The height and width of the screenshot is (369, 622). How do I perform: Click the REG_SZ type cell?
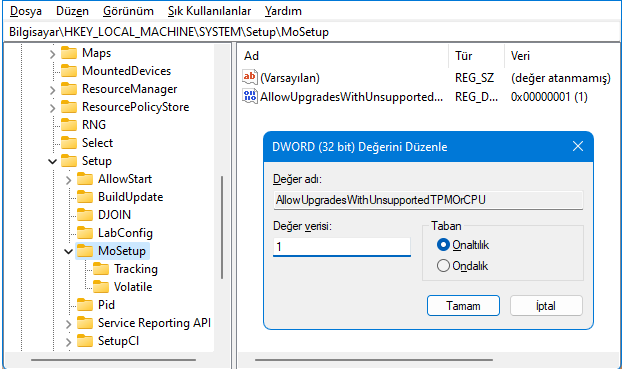click(474, 78)
